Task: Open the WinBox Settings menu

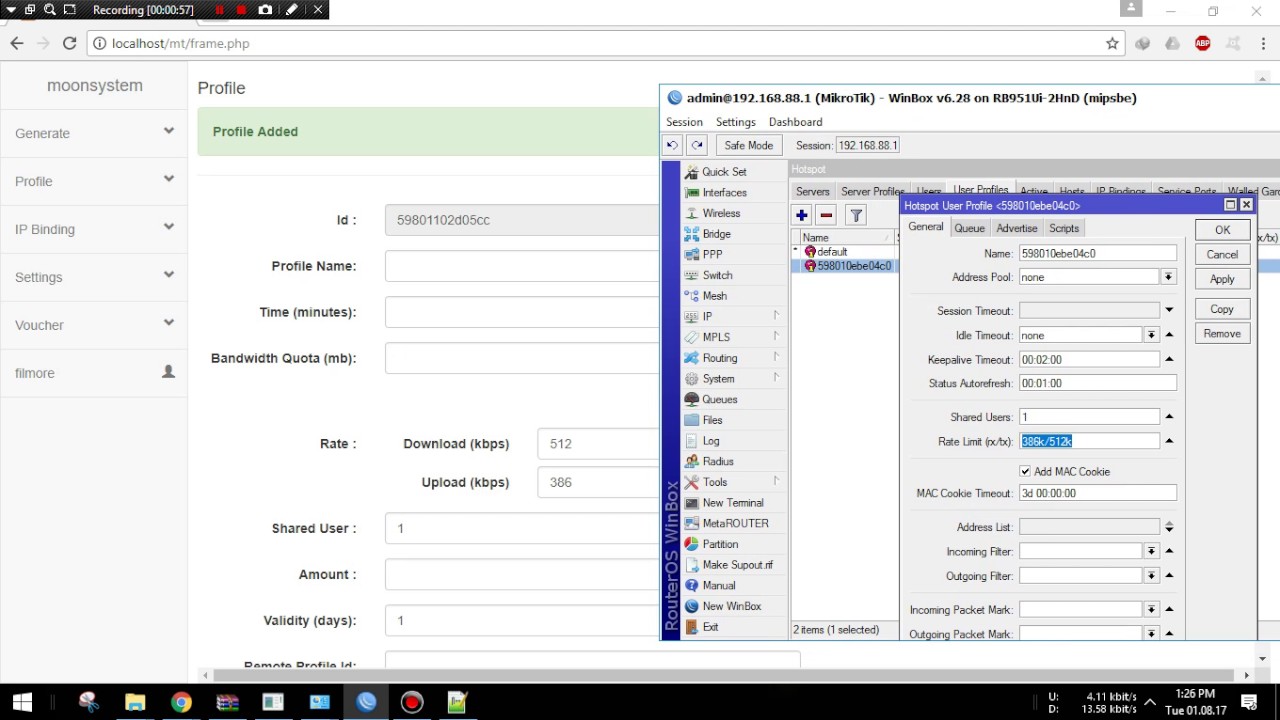Action: pos(735,122)
